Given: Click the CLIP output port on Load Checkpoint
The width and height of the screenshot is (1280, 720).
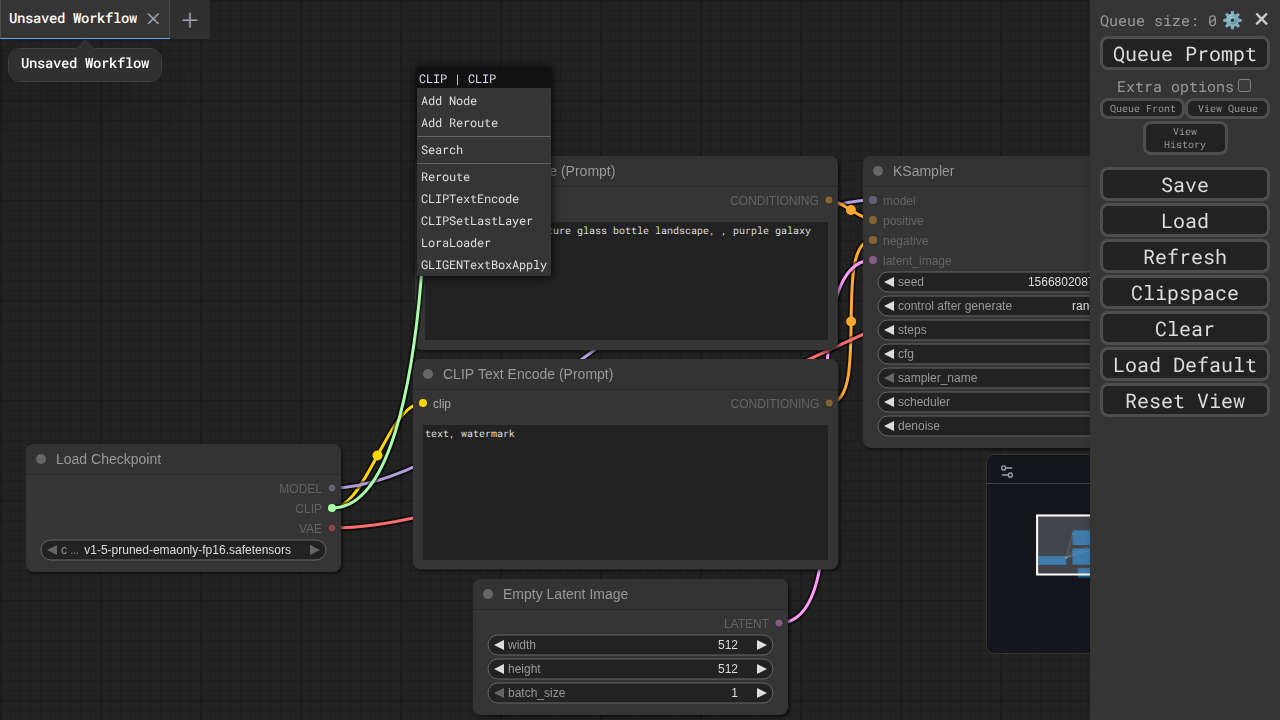Looking at the screenshot, I should coord(332,508).
